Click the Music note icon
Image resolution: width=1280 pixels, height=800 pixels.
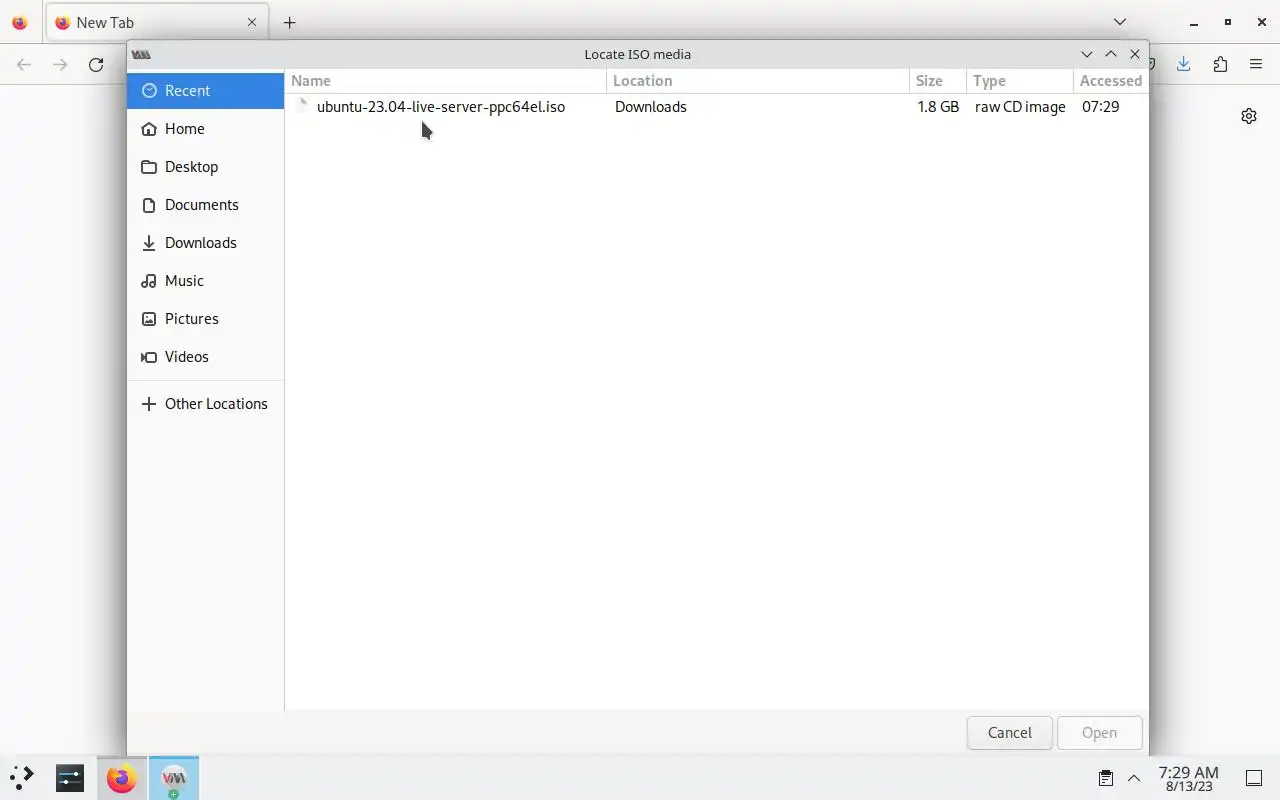149,280
